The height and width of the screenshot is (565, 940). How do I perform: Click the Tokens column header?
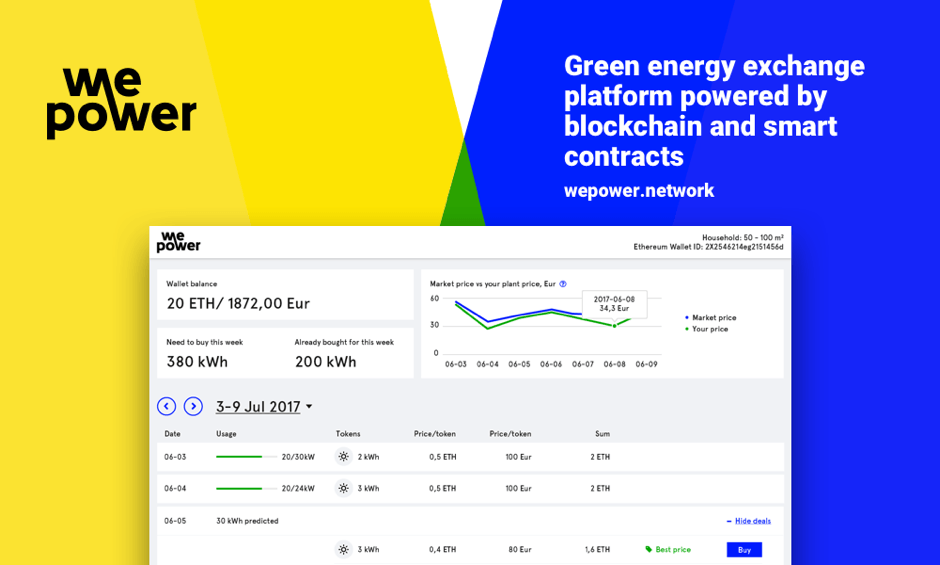pyautogui.click(x=348, y=434)
